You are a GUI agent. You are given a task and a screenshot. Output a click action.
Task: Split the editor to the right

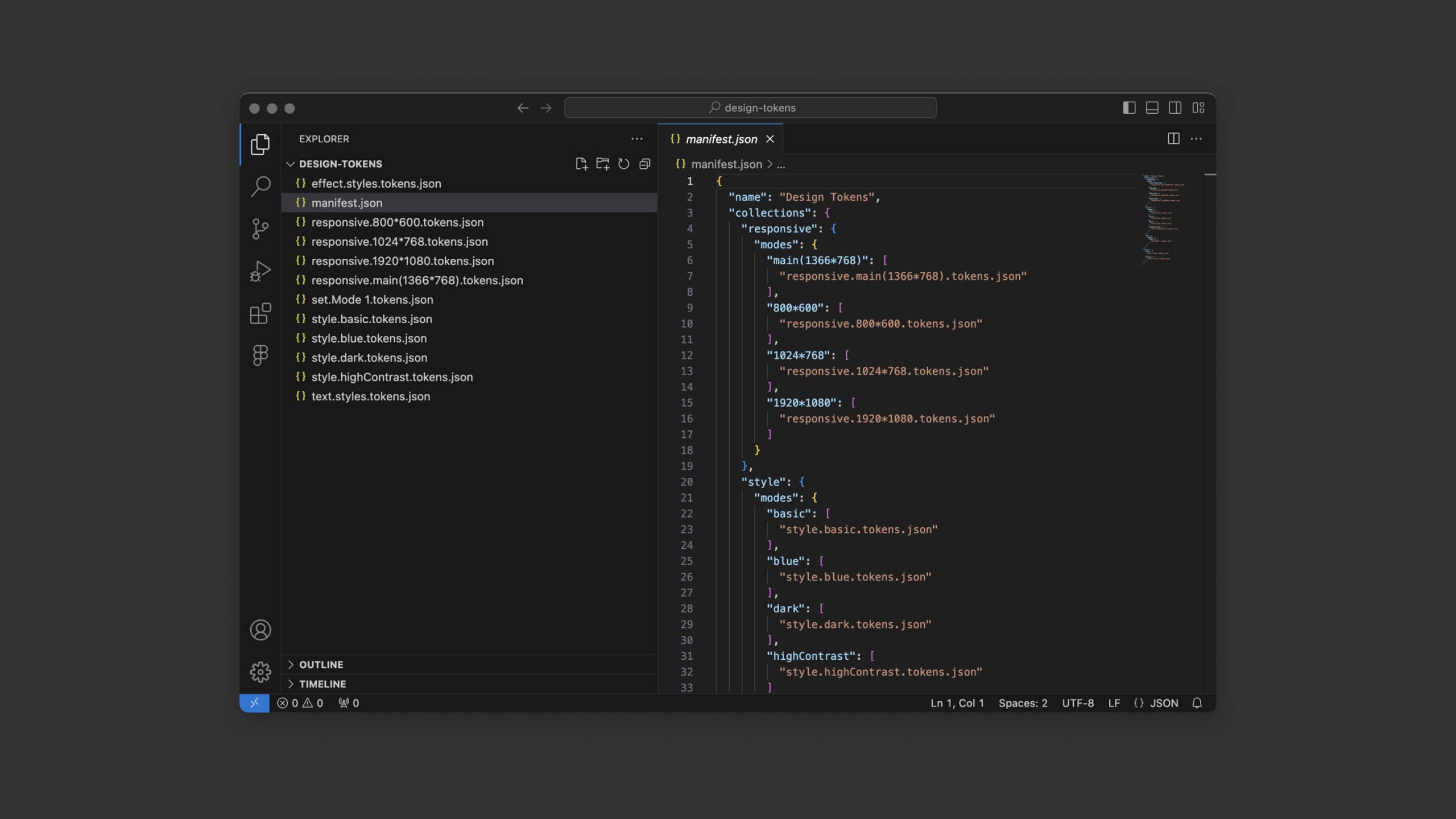point(1173,139)
